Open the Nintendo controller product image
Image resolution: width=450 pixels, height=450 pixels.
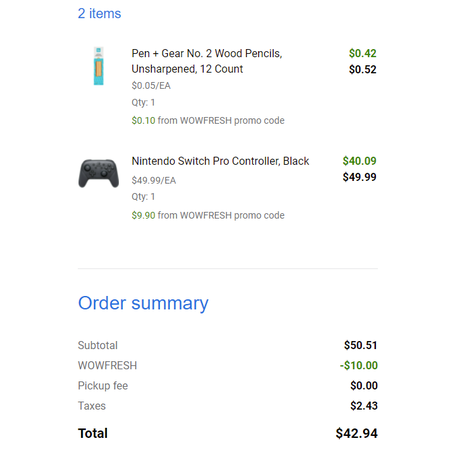(x=99, y=173)
